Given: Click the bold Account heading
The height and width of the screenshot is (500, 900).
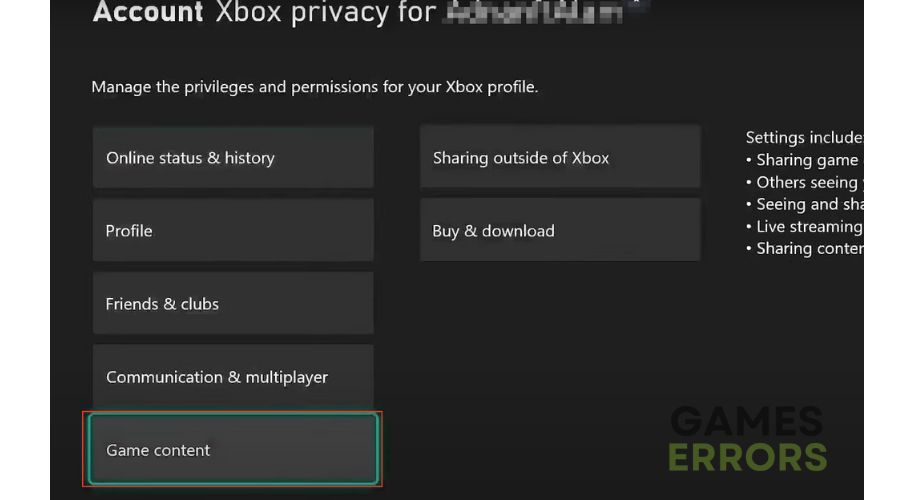Looking at the screenshot, I should [148, 11].
